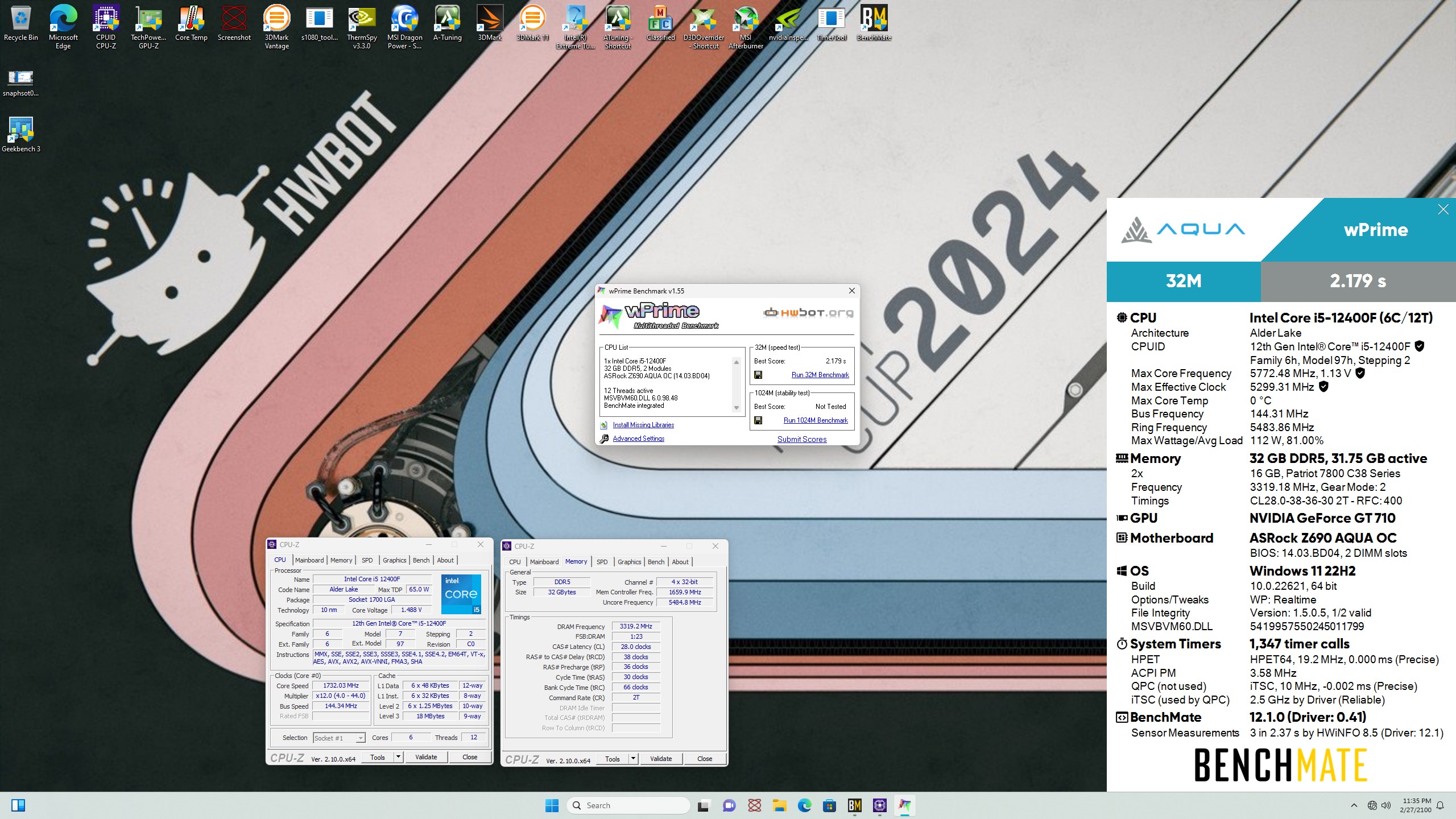Click the taskbar Search box
Screen dimensions: 1456x819
[x=628, y=805]
